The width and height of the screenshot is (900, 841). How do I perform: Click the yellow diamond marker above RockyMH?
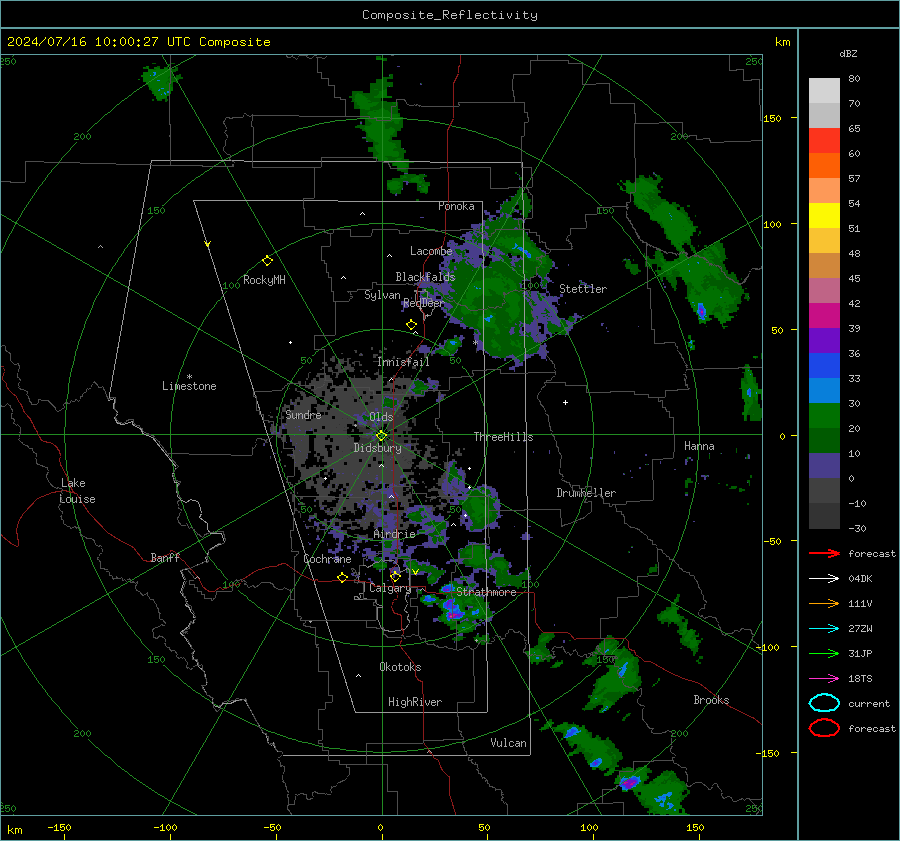(267, 261)
